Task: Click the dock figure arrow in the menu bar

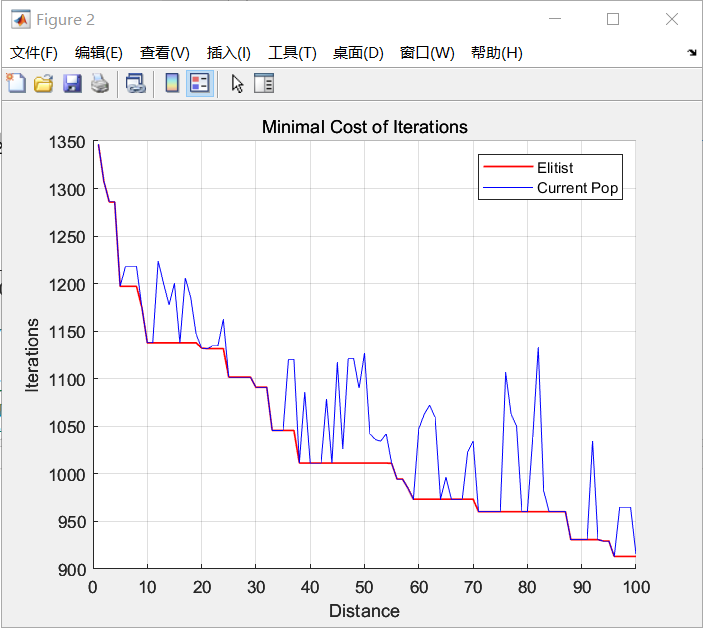Action: tap(692, 53)
